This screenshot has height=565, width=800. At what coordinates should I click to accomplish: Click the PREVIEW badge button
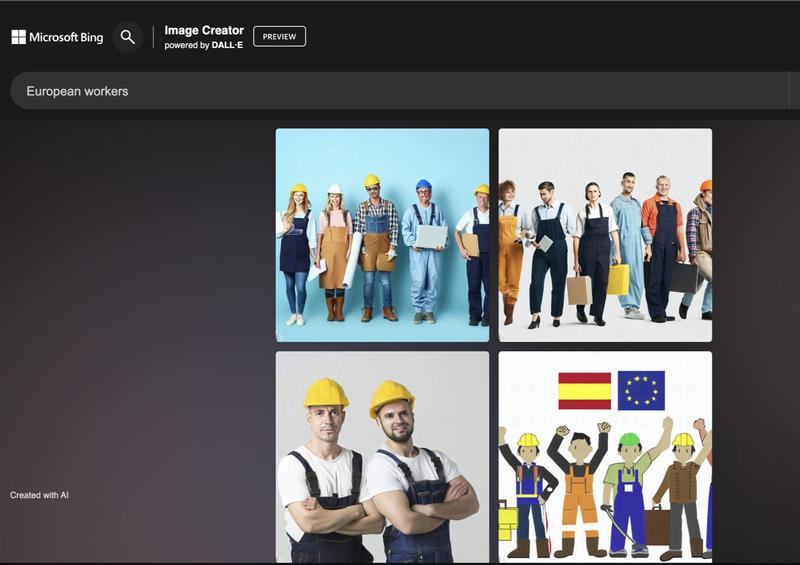(x=280, y=37)
